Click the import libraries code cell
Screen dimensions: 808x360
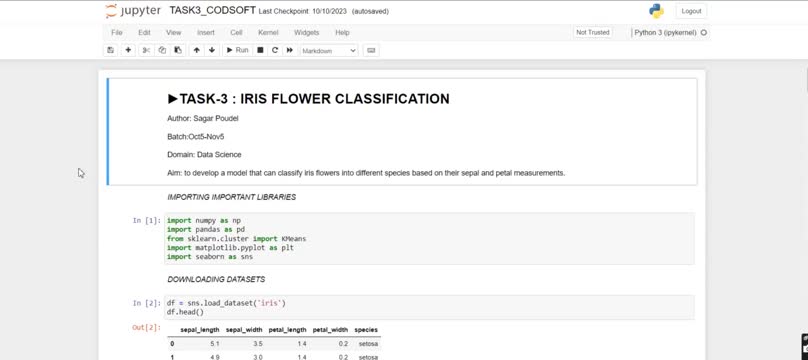tap(429, 239)
